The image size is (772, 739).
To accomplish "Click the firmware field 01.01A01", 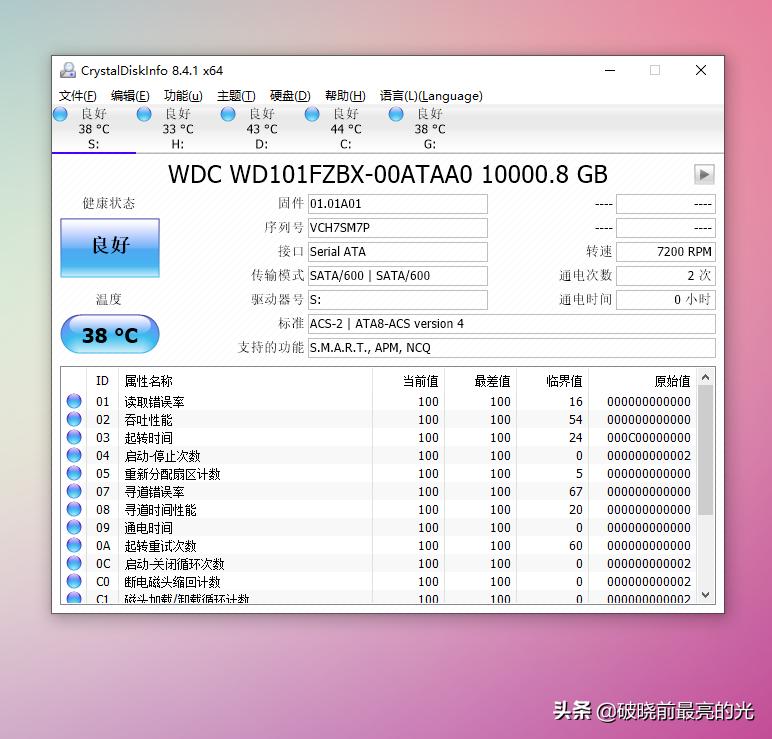I will pos(398,204).
